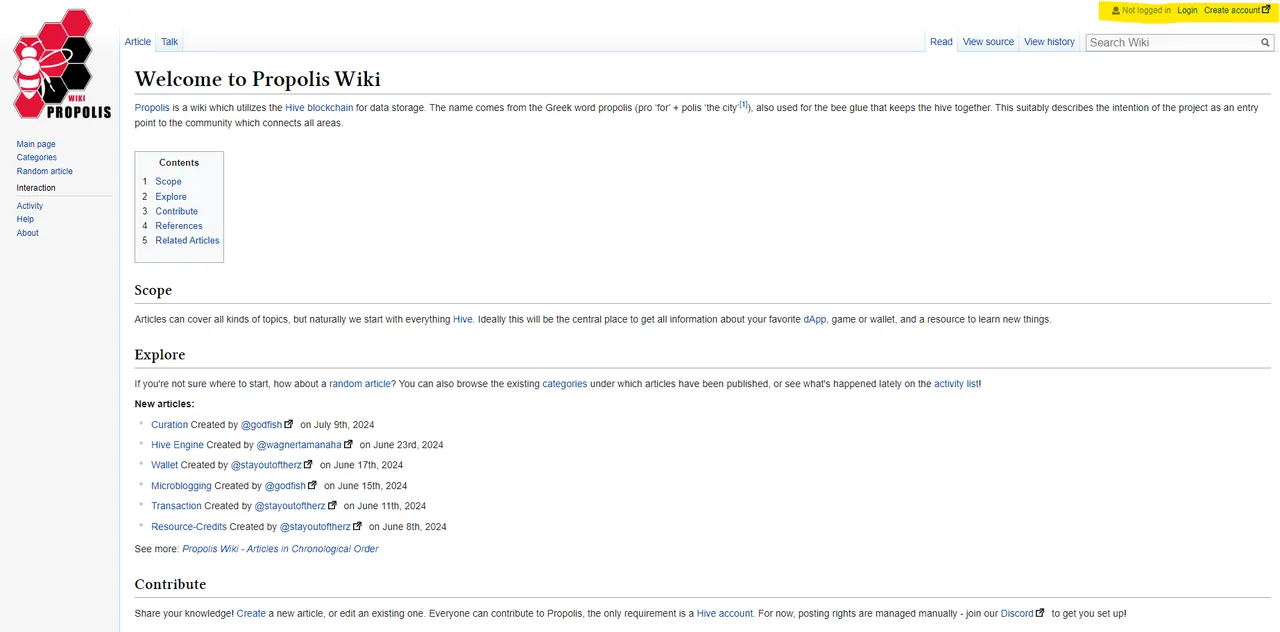
Task: Open the Resource-Credits article
Action: [x=189, y=527]
